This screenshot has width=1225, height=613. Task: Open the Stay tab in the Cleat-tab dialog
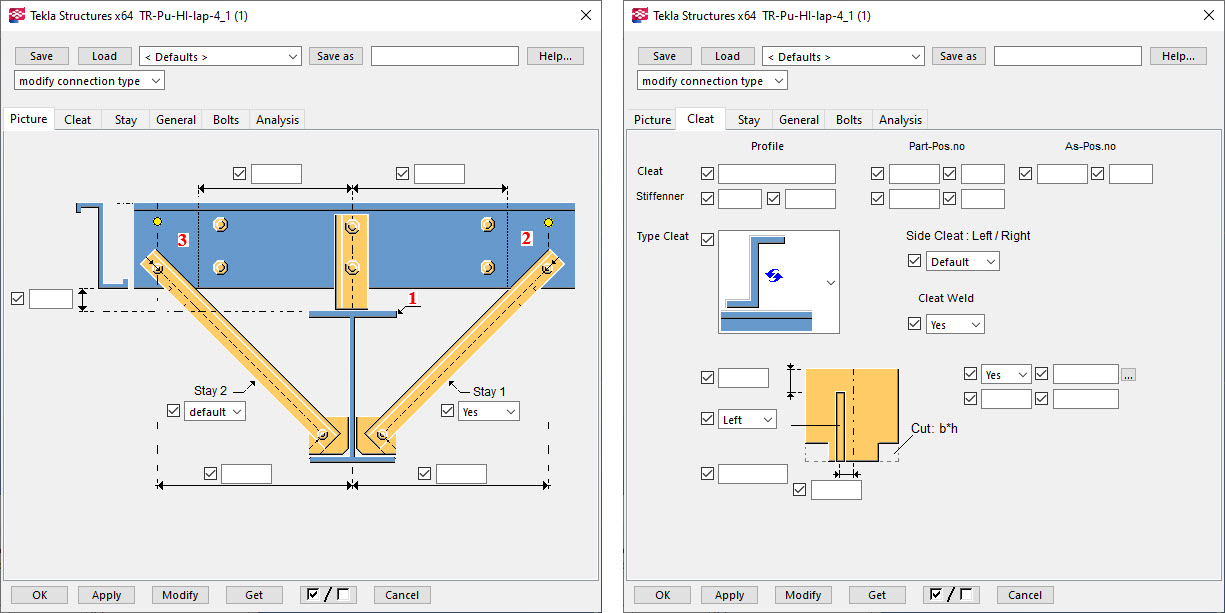point(749,120)
